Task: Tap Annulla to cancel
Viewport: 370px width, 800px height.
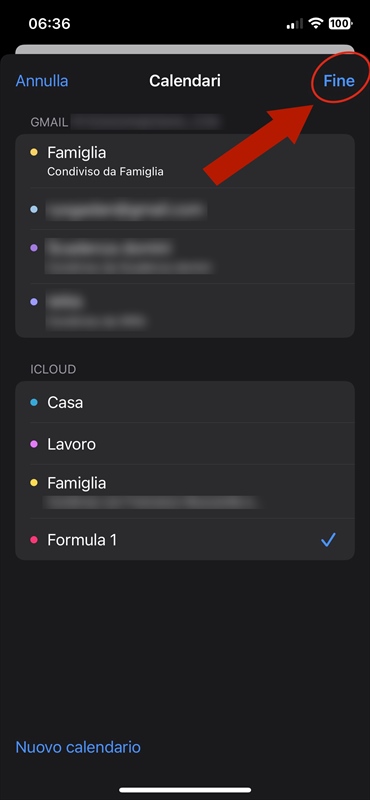Action: pyautogui.click(x=42, y=81)
